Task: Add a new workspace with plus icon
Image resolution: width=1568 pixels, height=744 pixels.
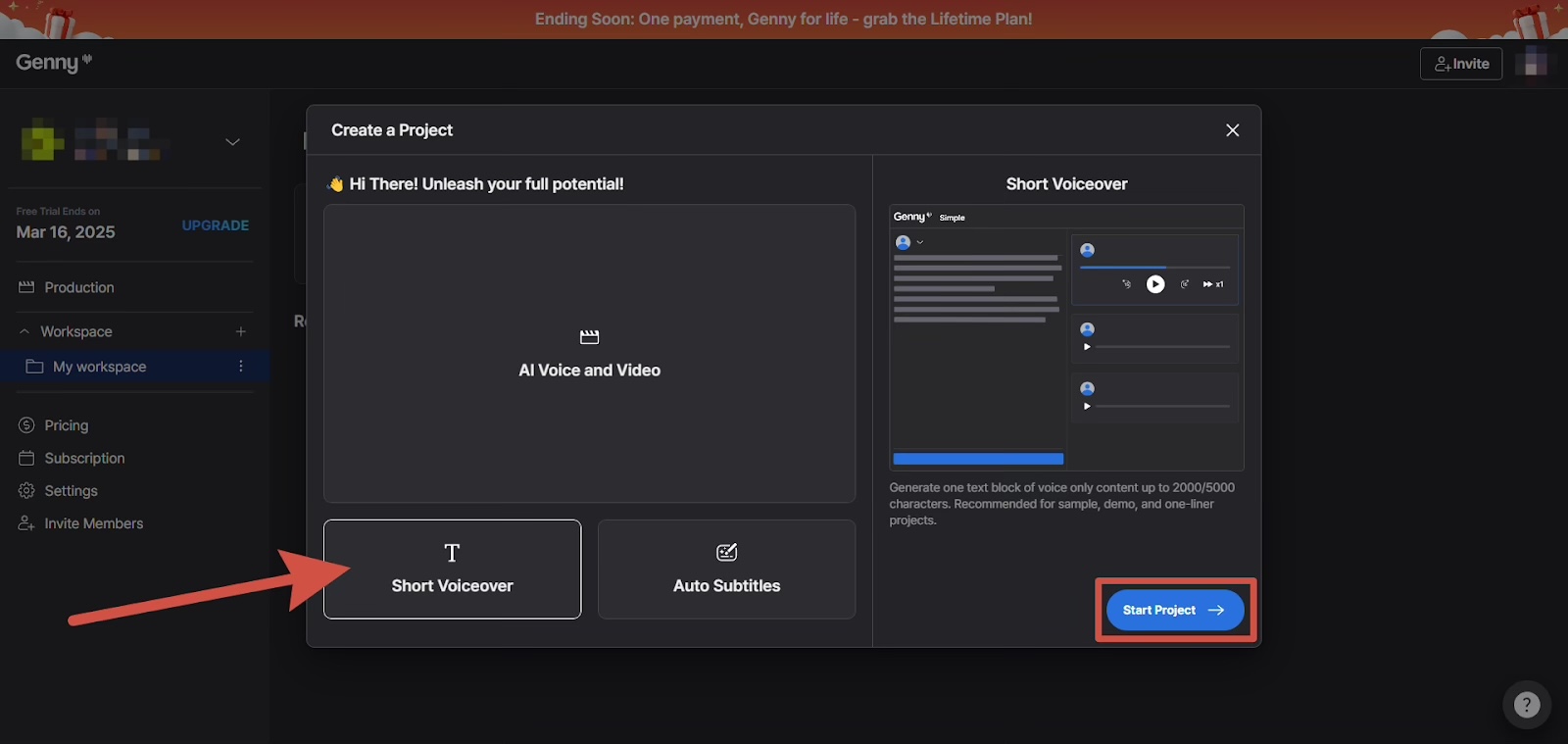Action: [x=241, y=331]
